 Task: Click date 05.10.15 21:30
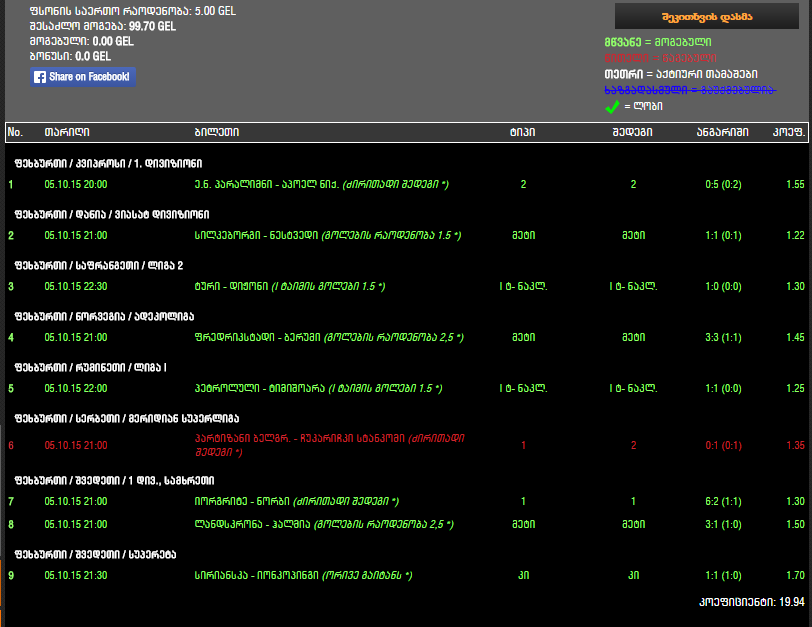coord(76,575)
